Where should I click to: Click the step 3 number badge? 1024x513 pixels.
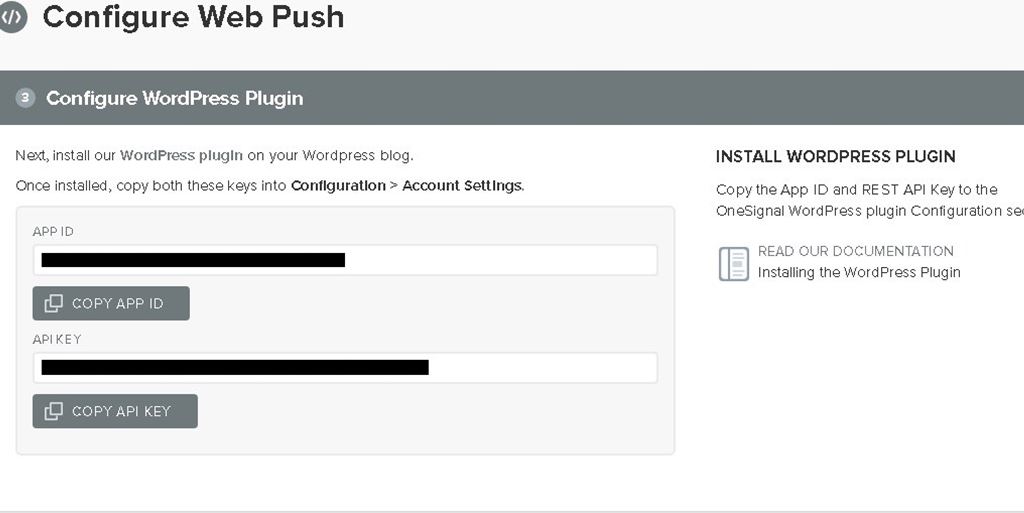[x=26, y=98]
